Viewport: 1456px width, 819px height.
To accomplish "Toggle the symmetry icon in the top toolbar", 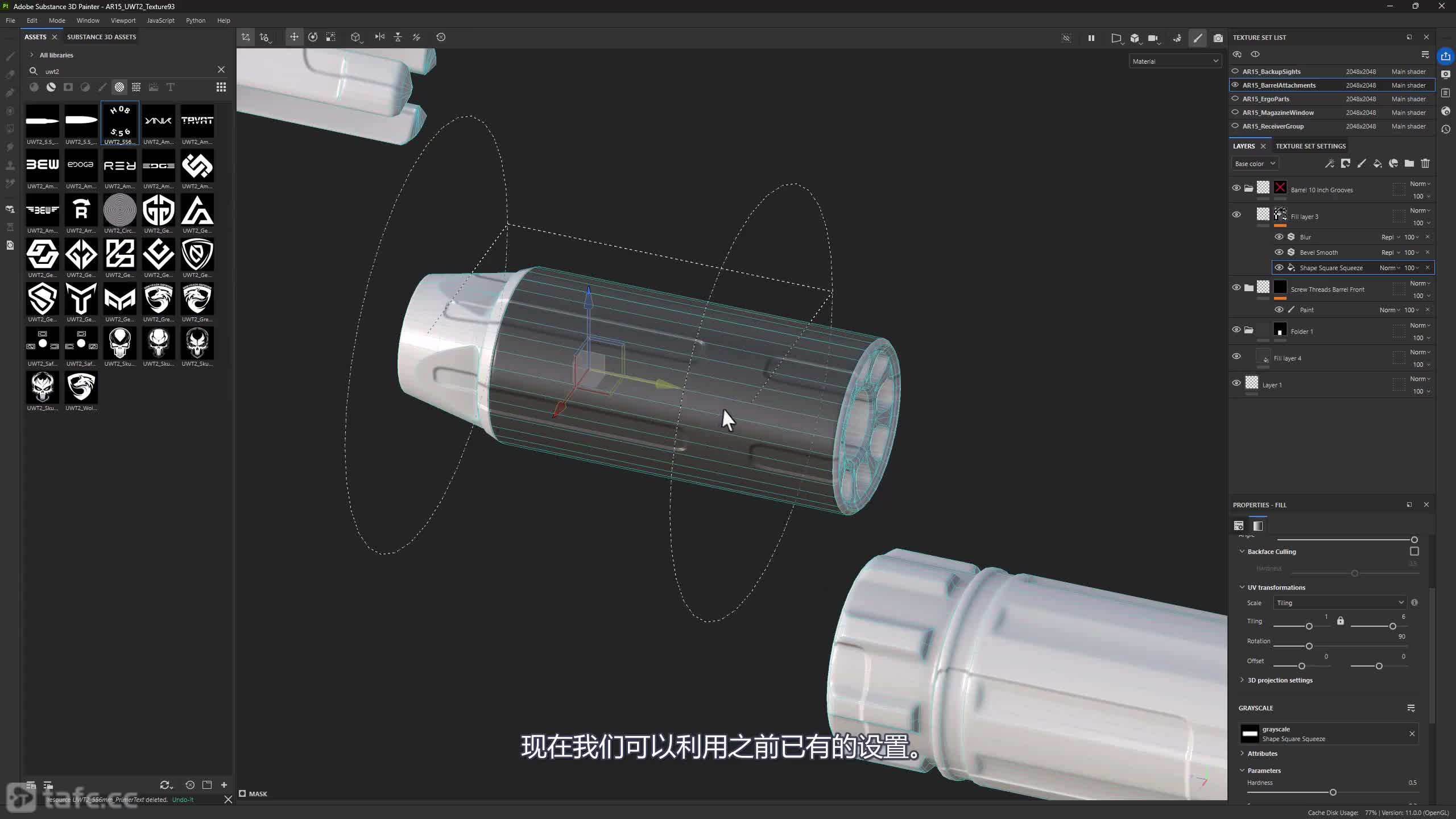I will pyautogui.click(x=379, y=37).
